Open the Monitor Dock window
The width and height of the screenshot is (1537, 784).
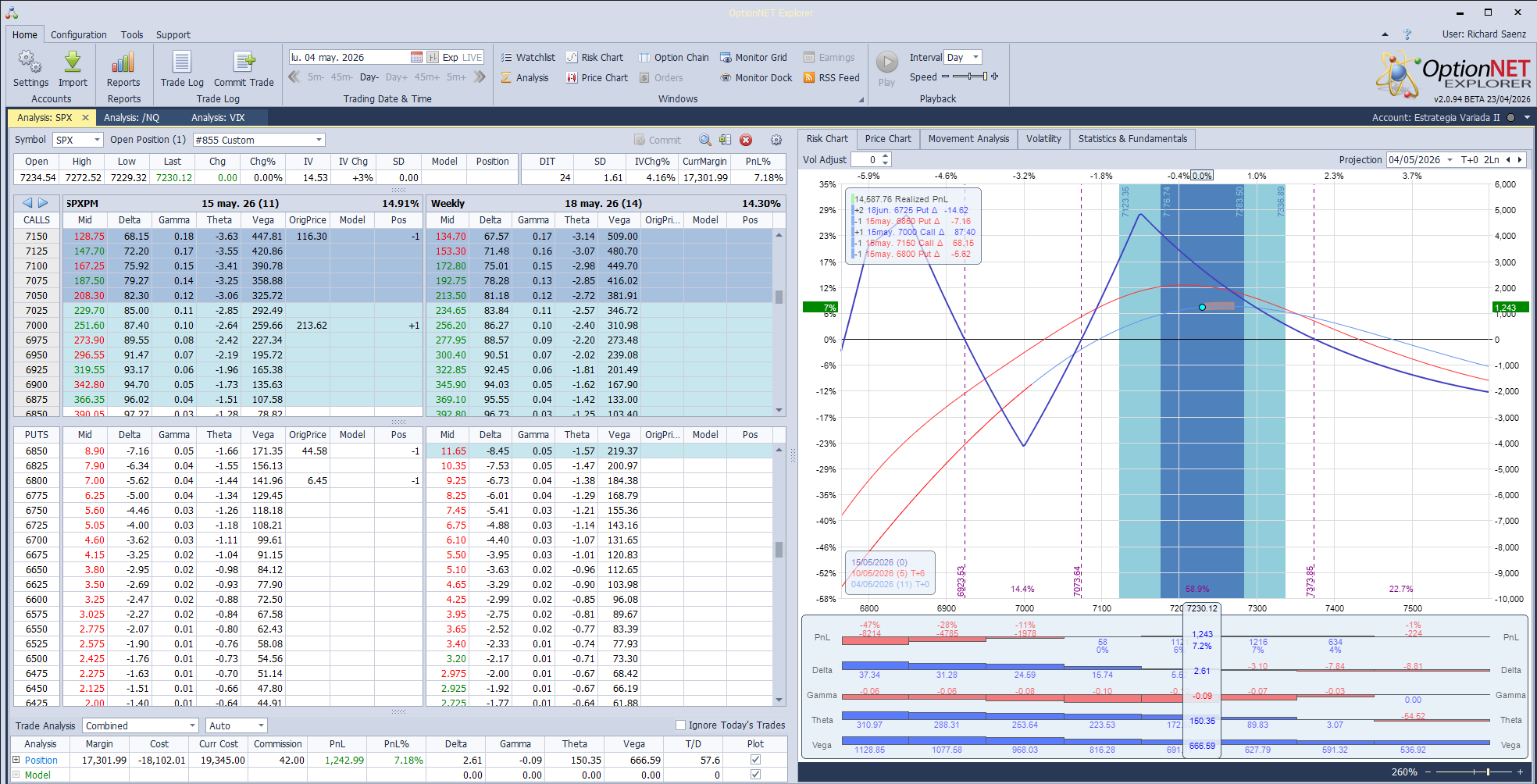[756, 77]
